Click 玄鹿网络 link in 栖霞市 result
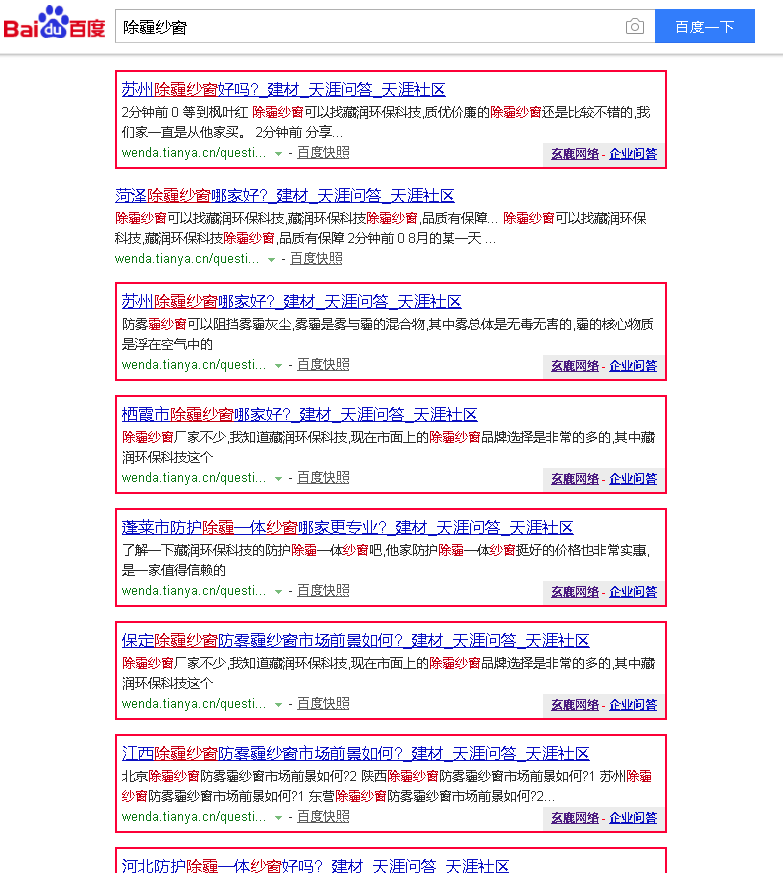783x873 pixels. point(575,479)
